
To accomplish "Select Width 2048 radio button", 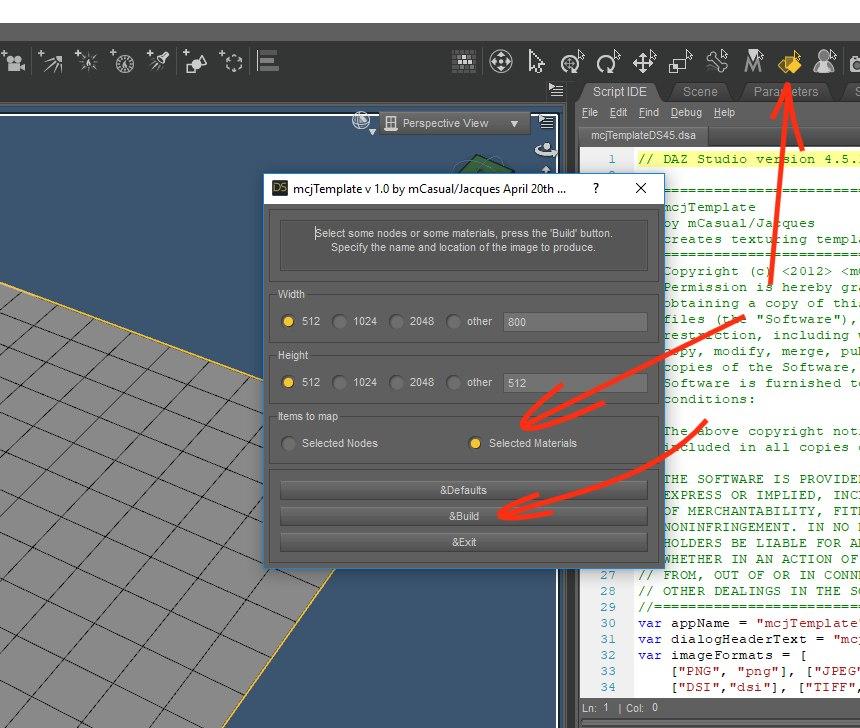I will point(396,321).
